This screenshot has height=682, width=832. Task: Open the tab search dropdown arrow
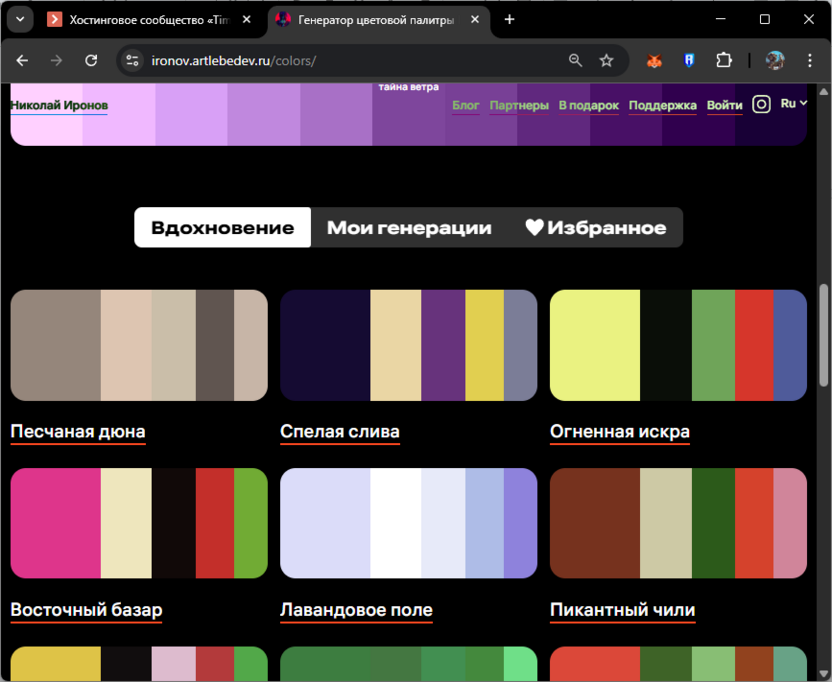(x=19, y=19)
